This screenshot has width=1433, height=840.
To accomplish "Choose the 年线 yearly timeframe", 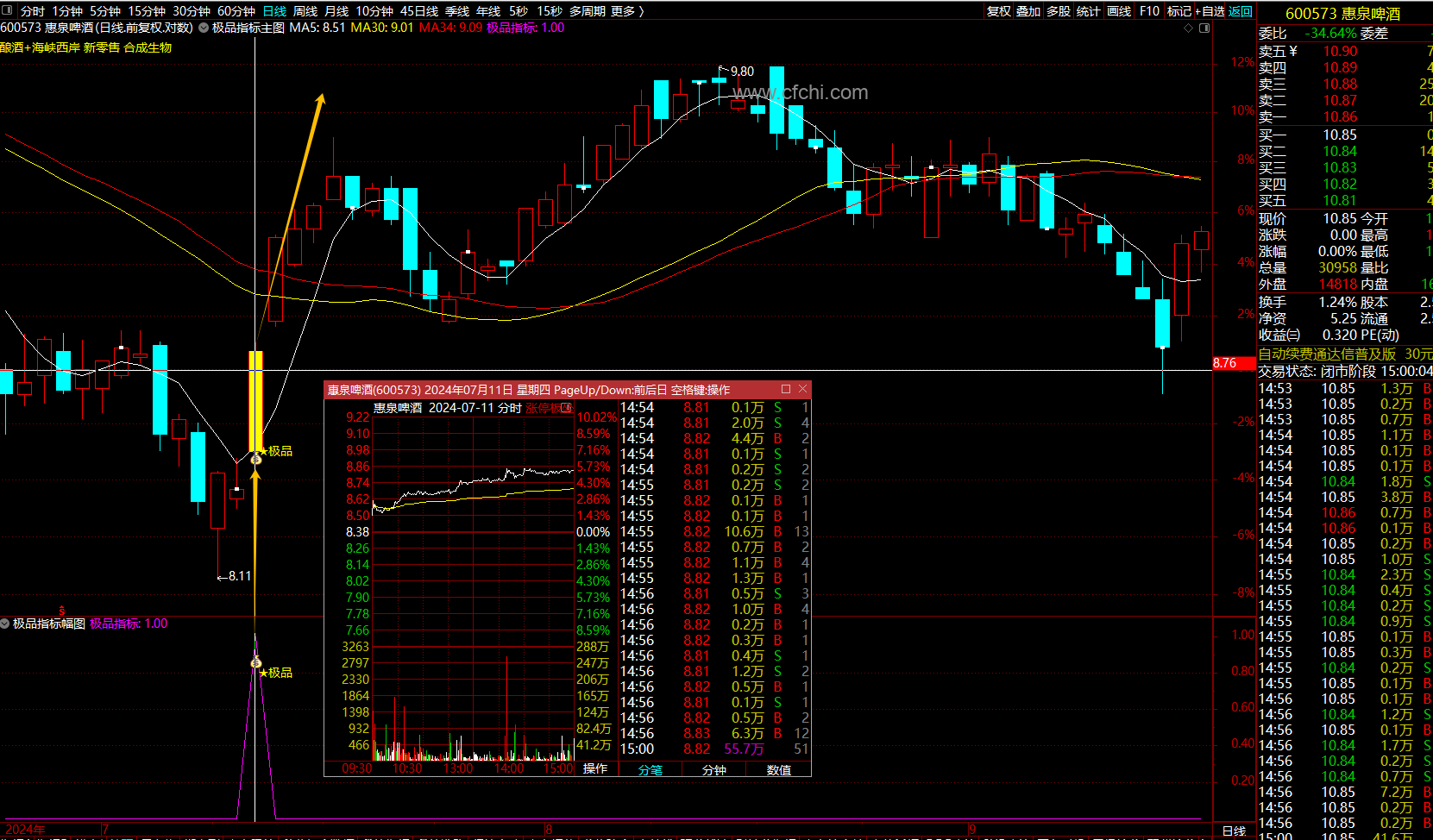I will 488,11.
